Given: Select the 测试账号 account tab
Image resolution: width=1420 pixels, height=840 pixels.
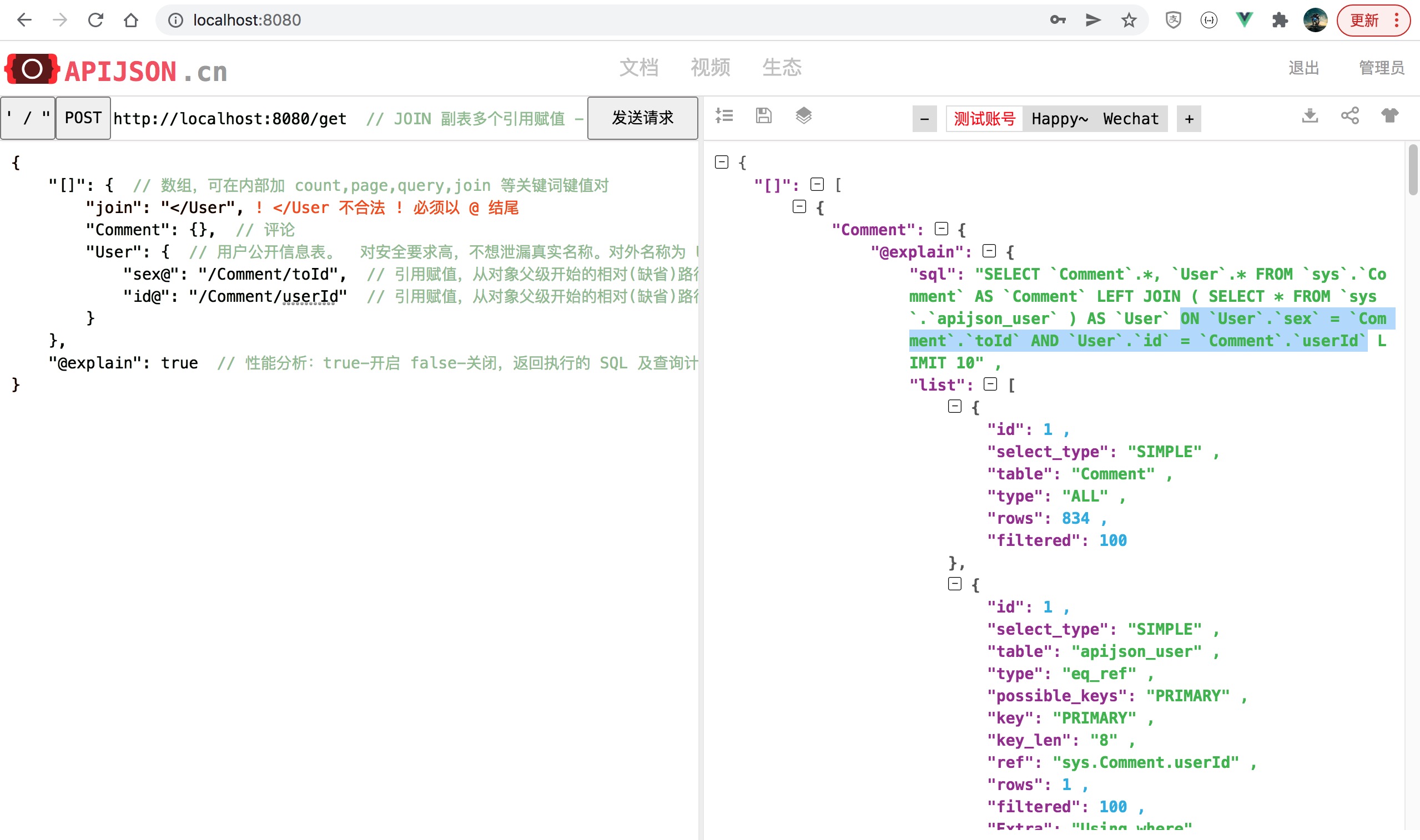Looking at the screenshot, I should pos(984,119).
